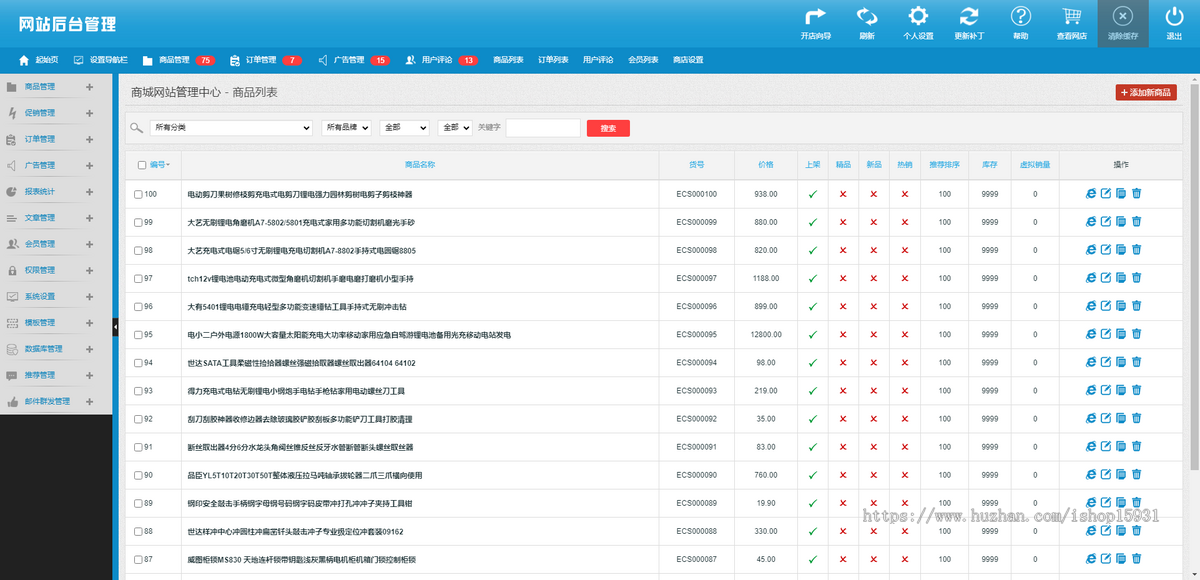Sort the table by the 编号 column header
This screenshot has width=1200, height=580.
tap(158, 164)
